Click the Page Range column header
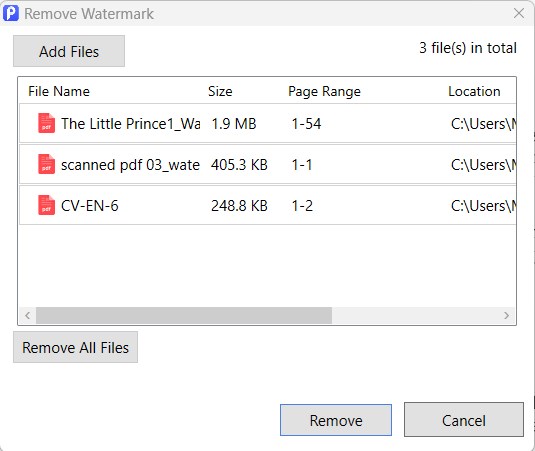 click(324, 91)
